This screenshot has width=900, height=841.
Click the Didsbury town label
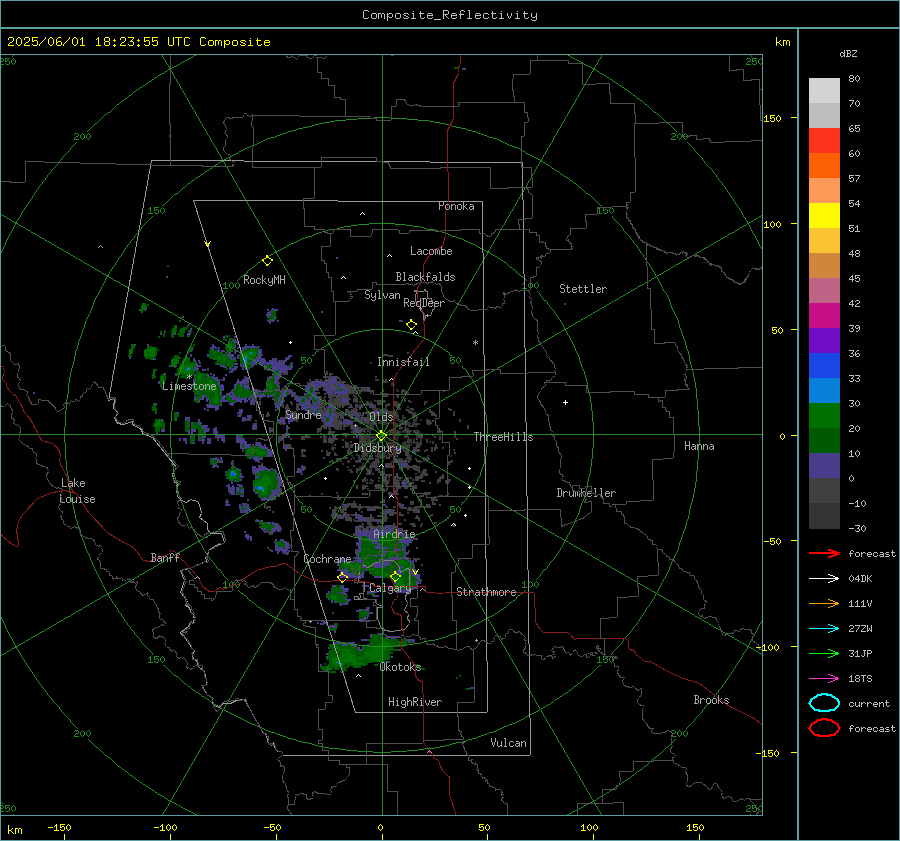tap(377, 448)
